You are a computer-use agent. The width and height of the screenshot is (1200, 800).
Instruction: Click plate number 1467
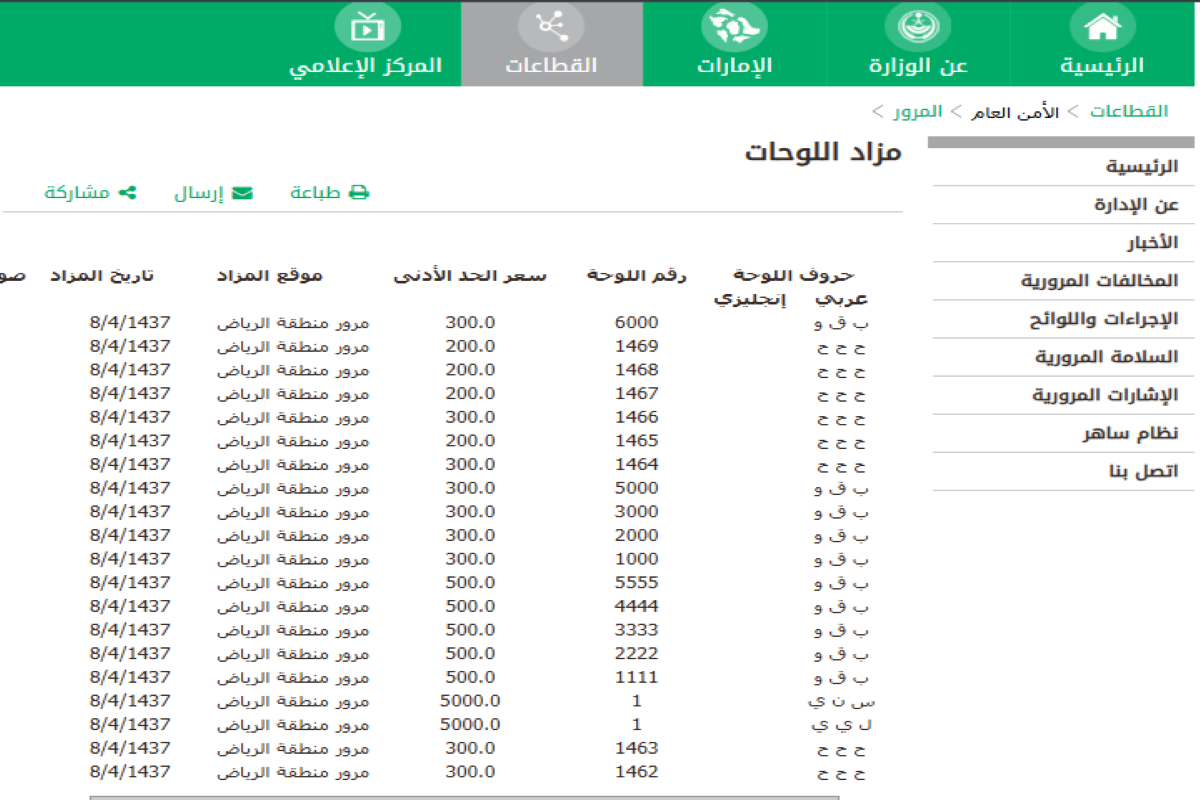click(637, 394)
